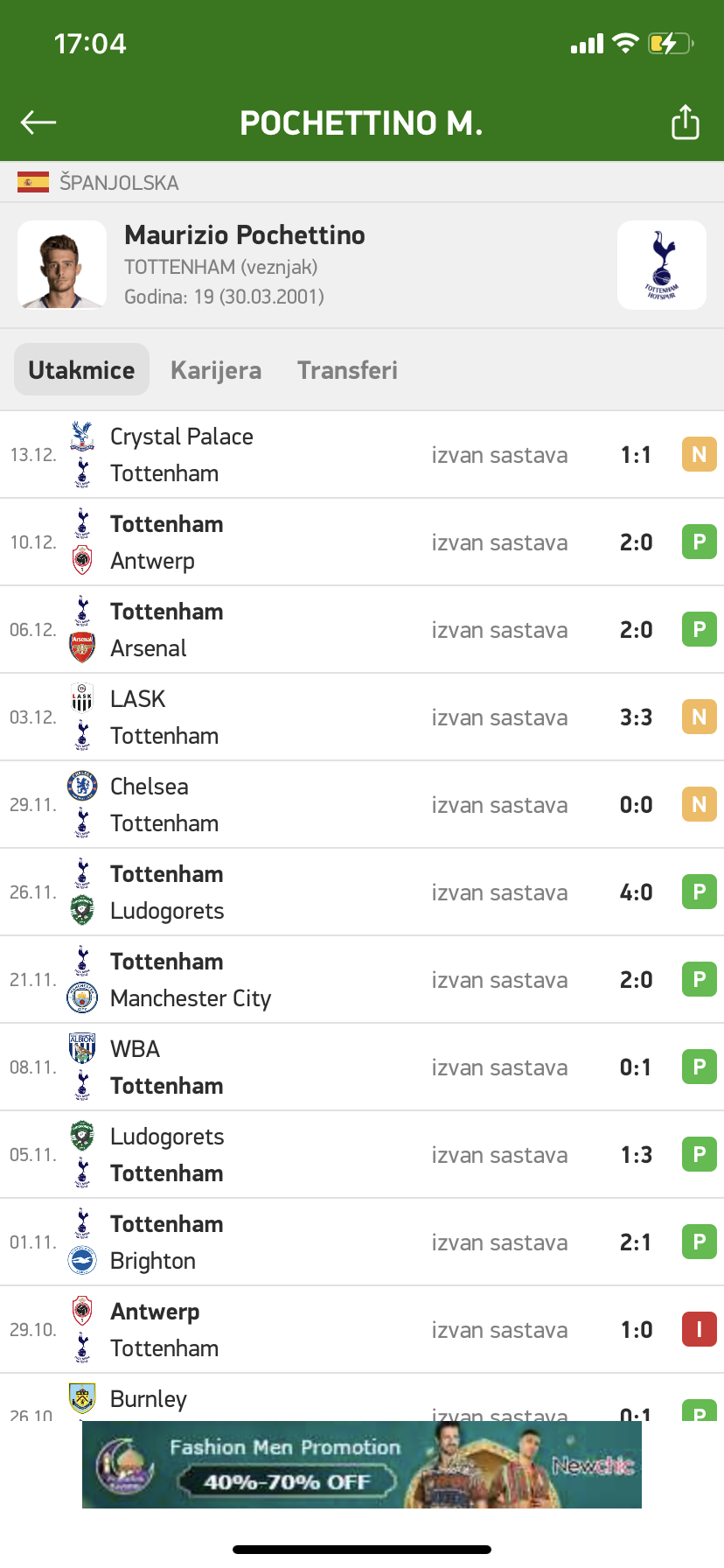The height and width of the screenshot is (1568, 724).
Task: Tap draw badge on Crystal Palace match
Action: click(x=699, y=454)
